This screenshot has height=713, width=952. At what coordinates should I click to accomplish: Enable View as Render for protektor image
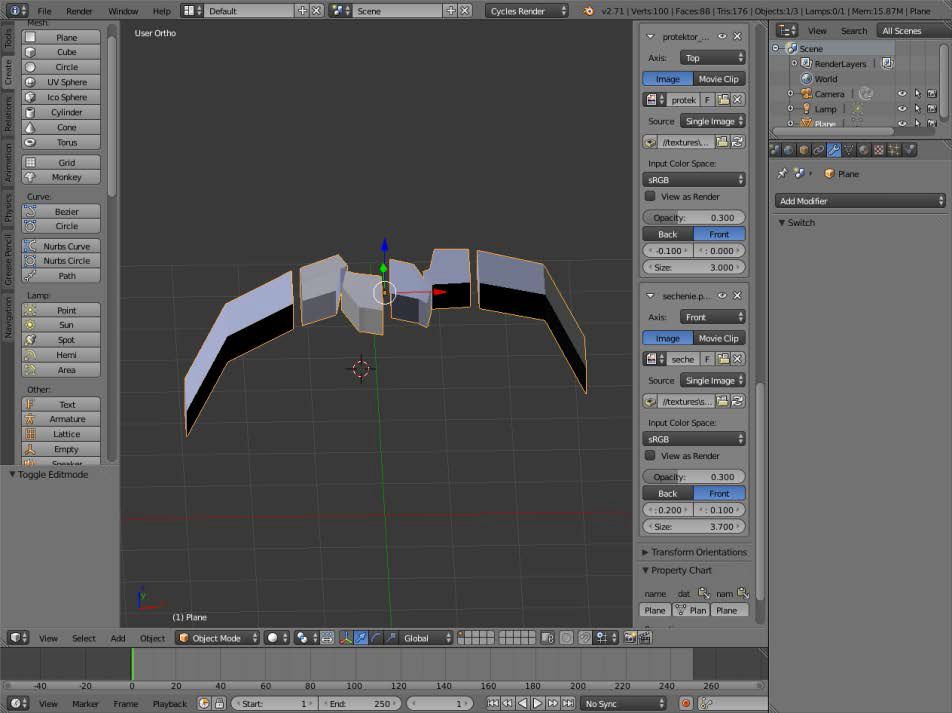[650, 196]
